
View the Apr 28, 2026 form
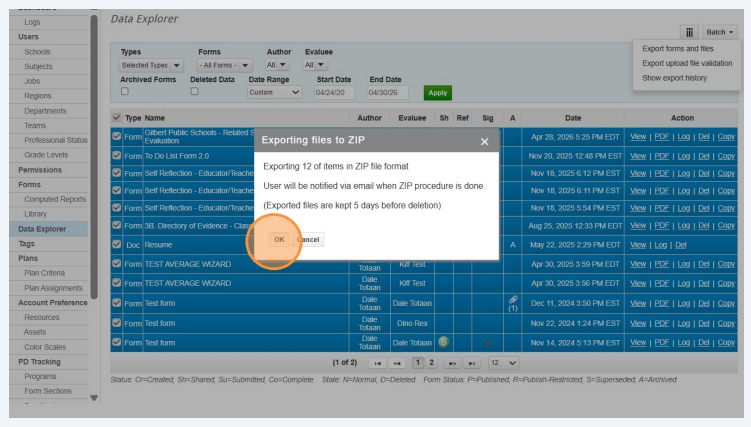coord(638,137)
